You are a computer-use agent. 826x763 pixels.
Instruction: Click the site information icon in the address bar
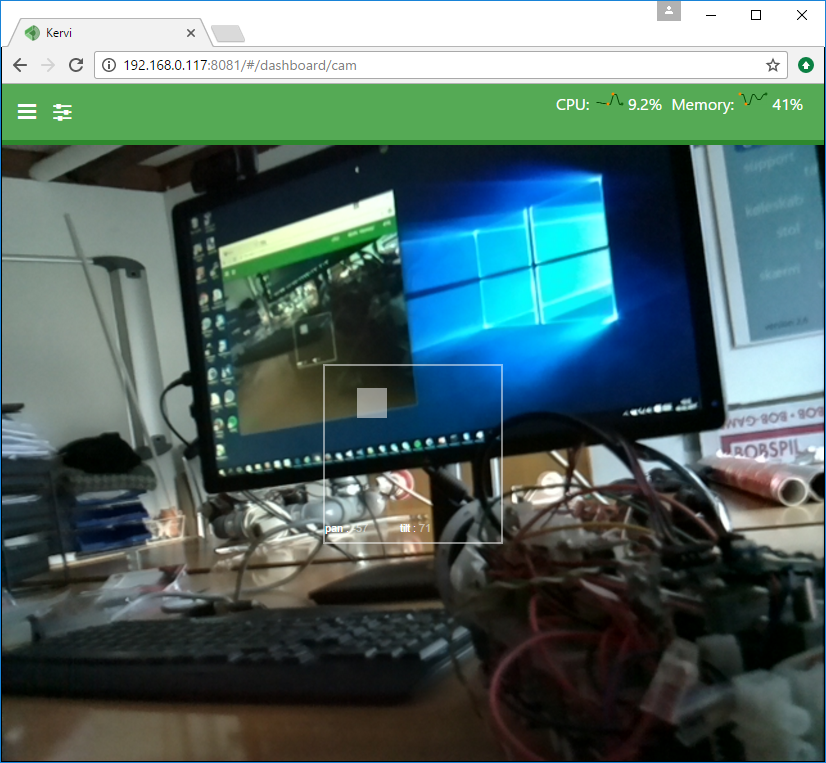click(x=109, y=65)
